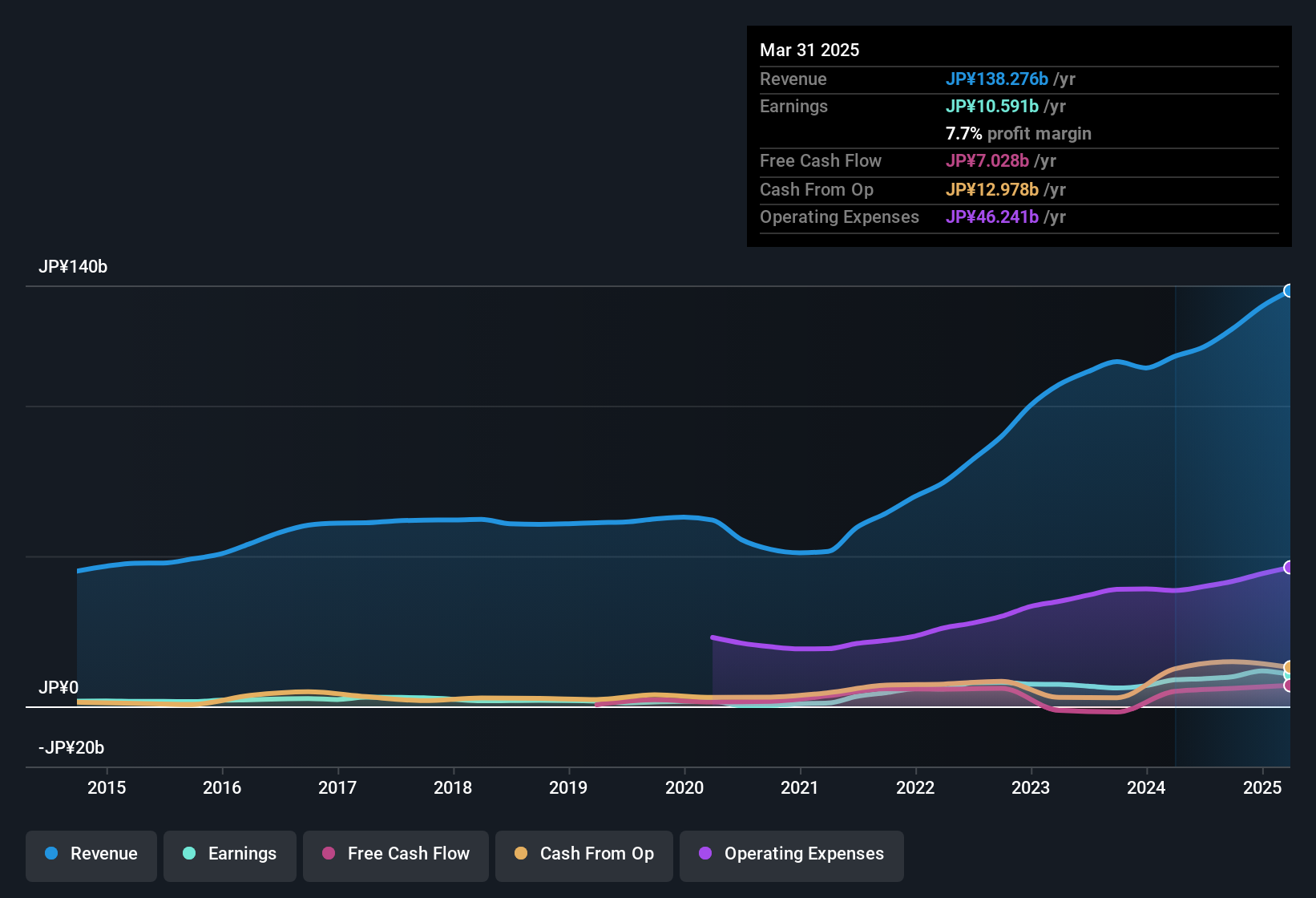Click the Operating Expenses endpoint marker
Viewport: 1316px width, 898px height.
tap(1288, 568)
